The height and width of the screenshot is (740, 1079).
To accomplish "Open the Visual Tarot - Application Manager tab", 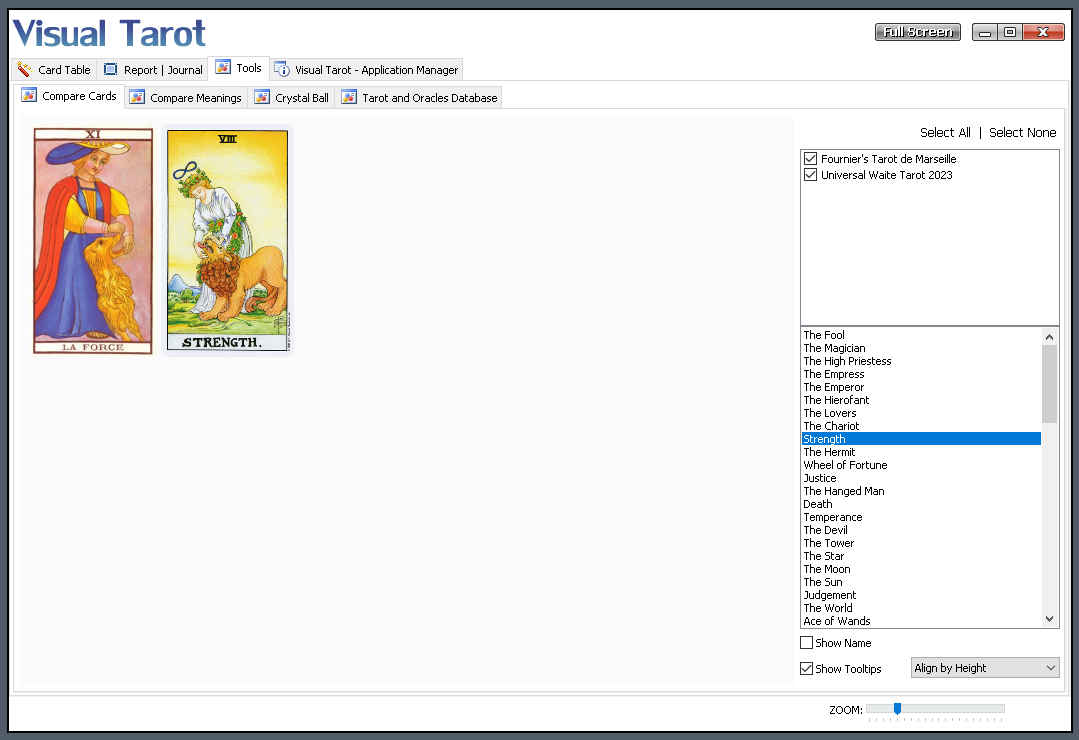I will click(366, 70).
